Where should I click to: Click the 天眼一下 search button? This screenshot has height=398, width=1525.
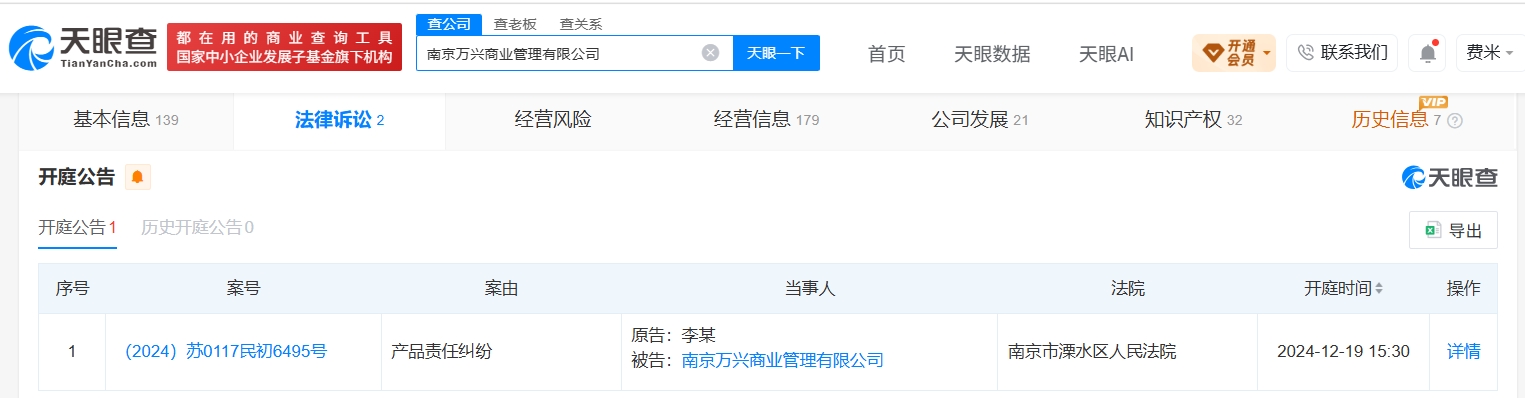[x=776, y=53]
